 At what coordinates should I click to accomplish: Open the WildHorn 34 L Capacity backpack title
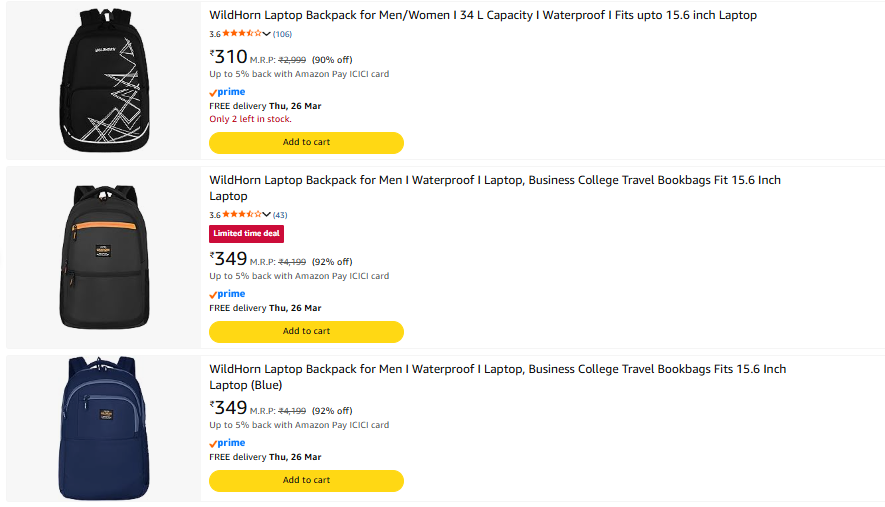click(x=482, y=15)
